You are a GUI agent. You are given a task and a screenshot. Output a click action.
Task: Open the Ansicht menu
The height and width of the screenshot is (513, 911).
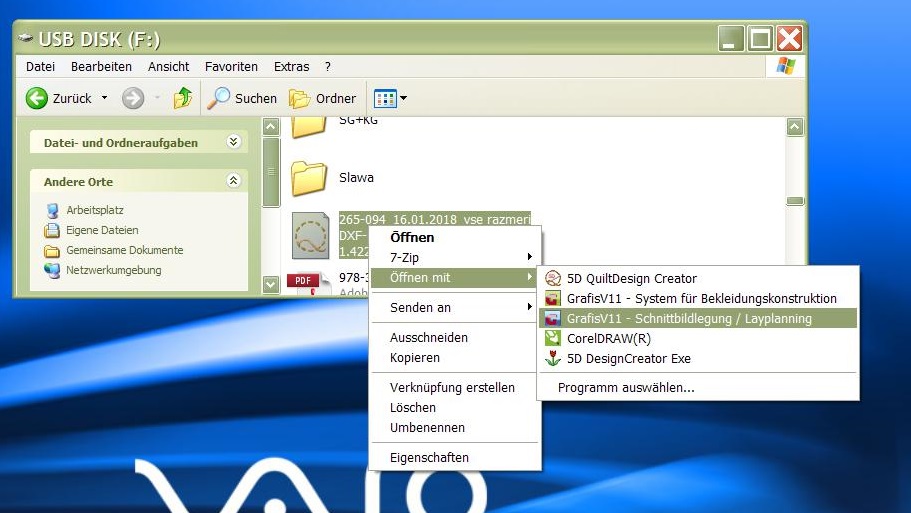click(x=168, y=67)
